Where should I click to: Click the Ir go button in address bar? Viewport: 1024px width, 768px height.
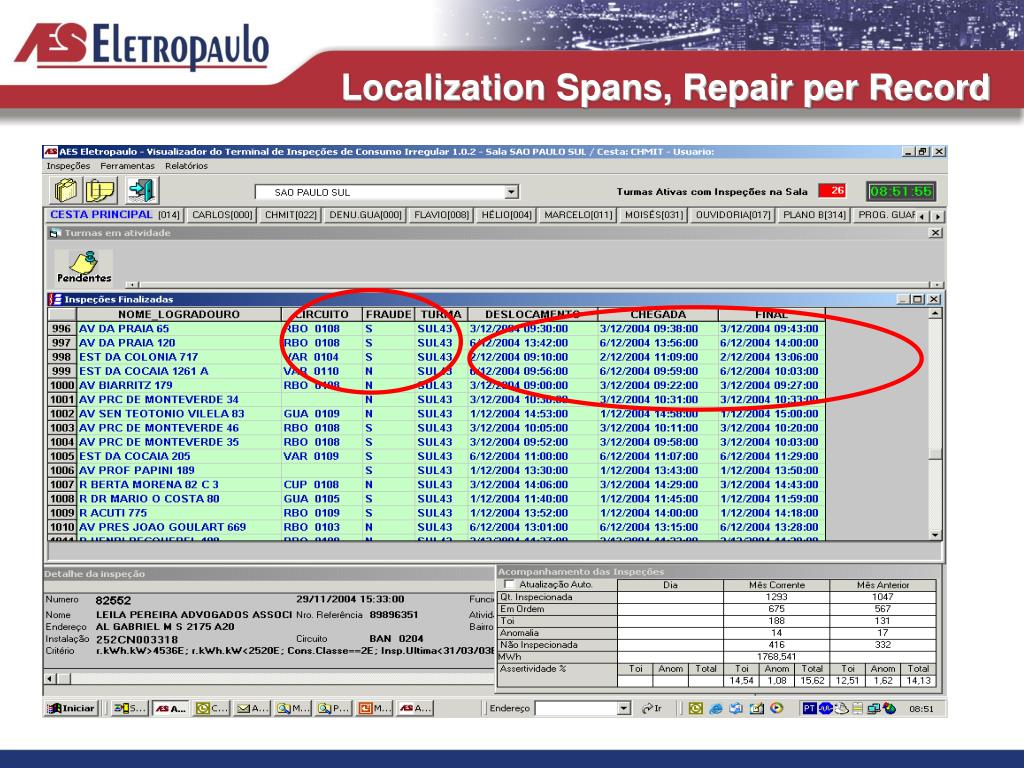[x=651, y=708]
